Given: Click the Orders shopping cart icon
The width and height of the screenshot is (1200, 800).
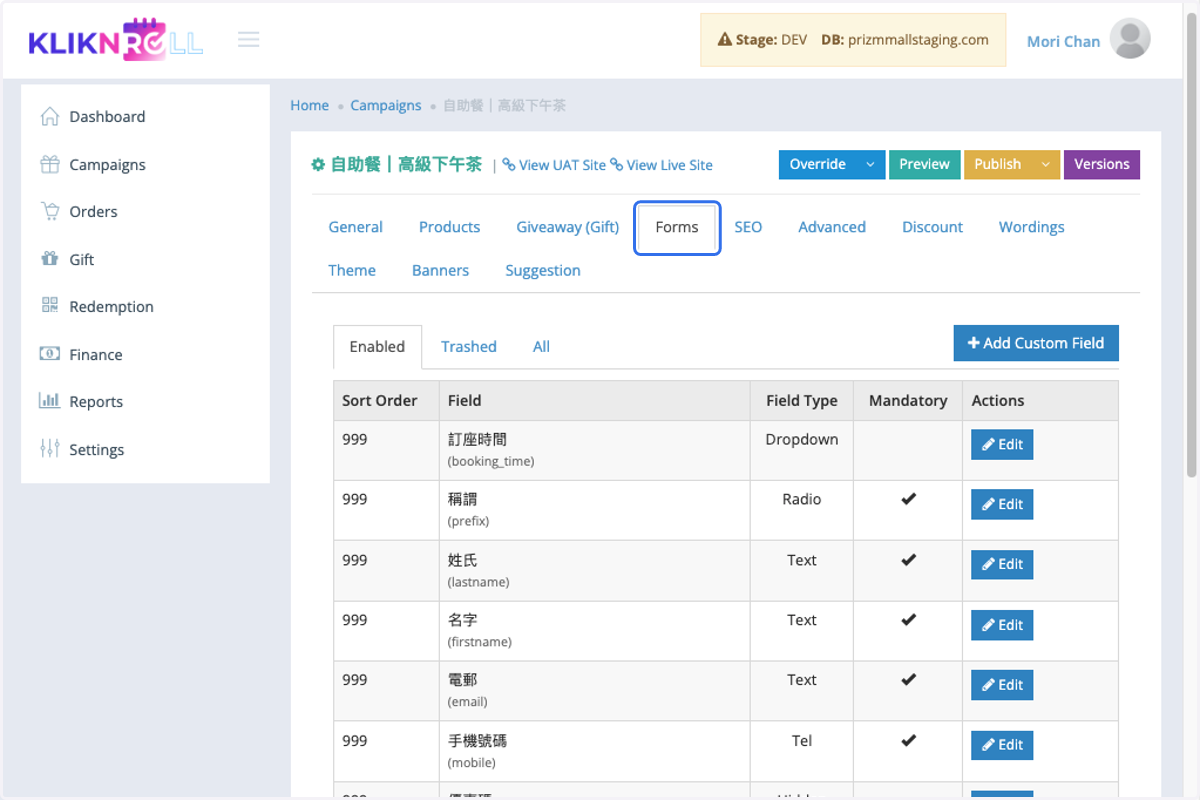Looking at the screenshot, I should [x=49, y=211].
